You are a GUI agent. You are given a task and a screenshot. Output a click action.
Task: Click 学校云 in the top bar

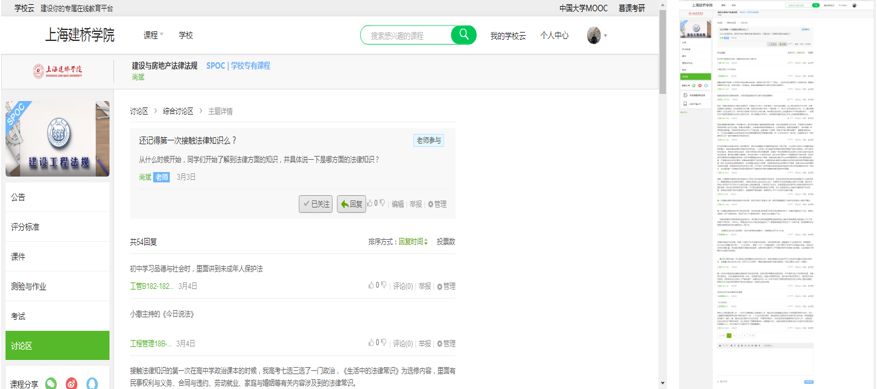point(25,8)
